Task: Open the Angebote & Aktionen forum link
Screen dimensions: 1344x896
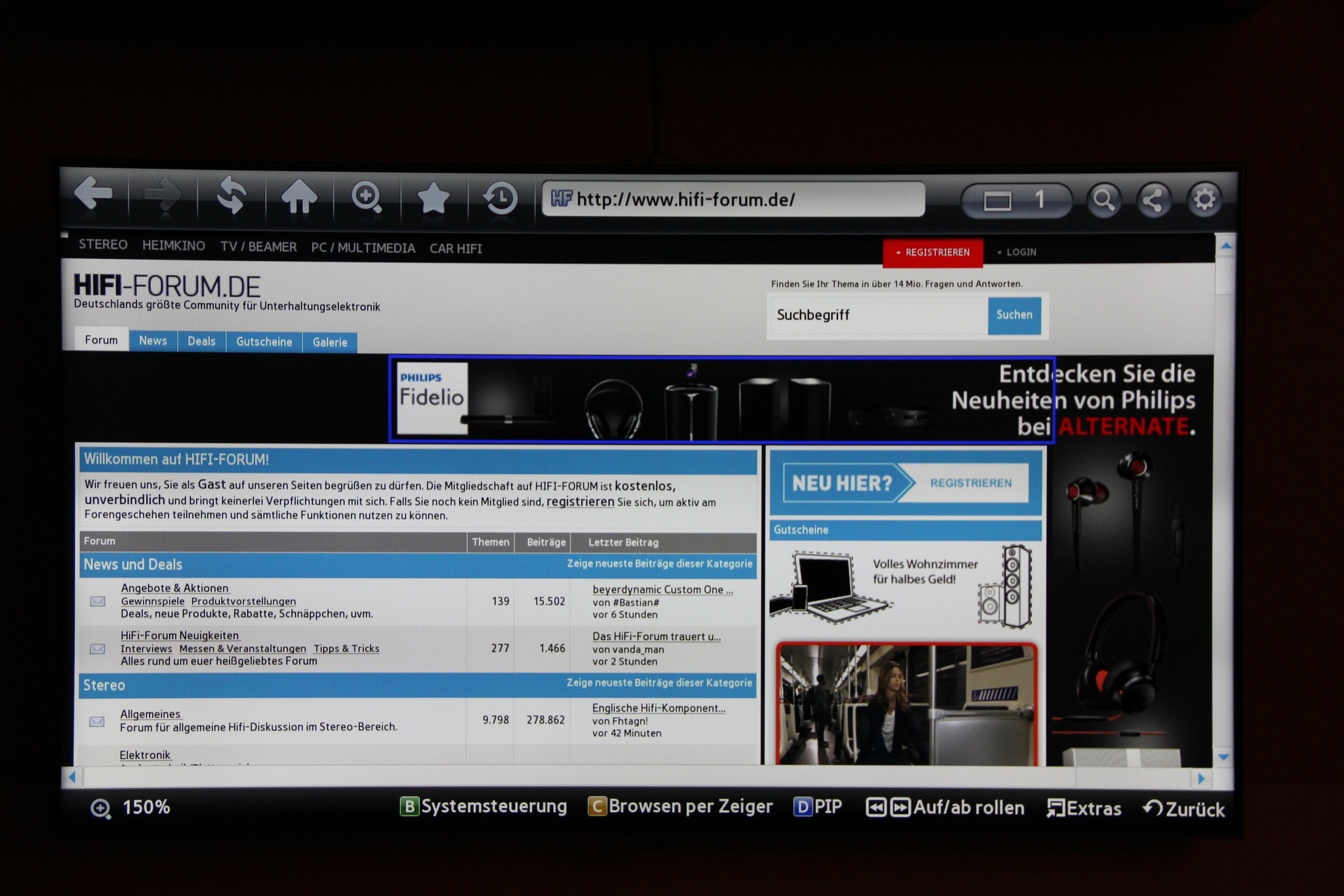Action: point(174,588)
